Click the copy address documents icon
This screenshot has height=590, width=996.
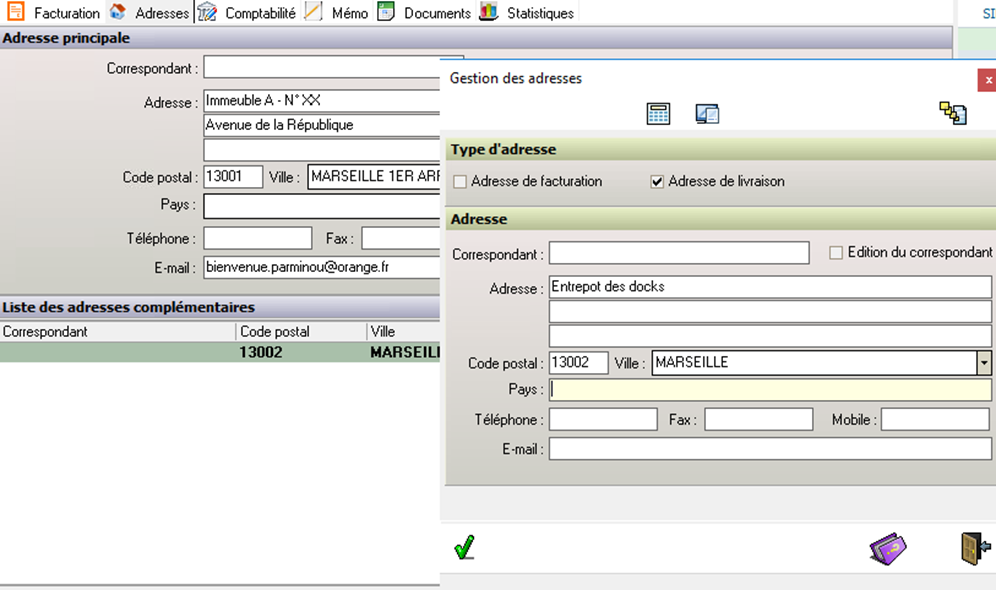coord(707,114)
